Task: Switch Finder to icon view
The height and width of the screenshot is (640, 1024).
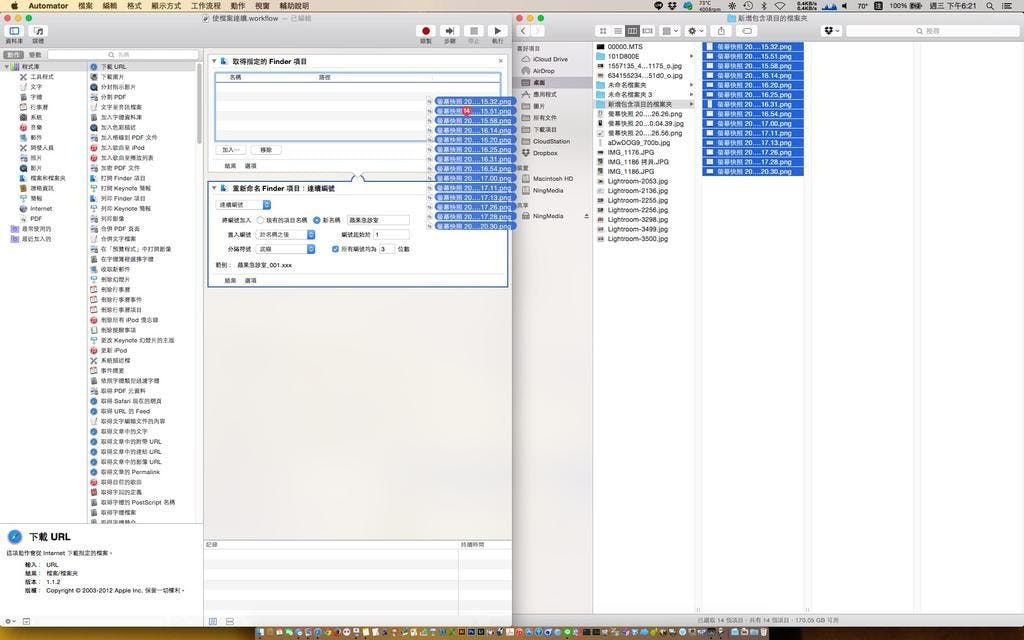Action: [x=603, y=31]
